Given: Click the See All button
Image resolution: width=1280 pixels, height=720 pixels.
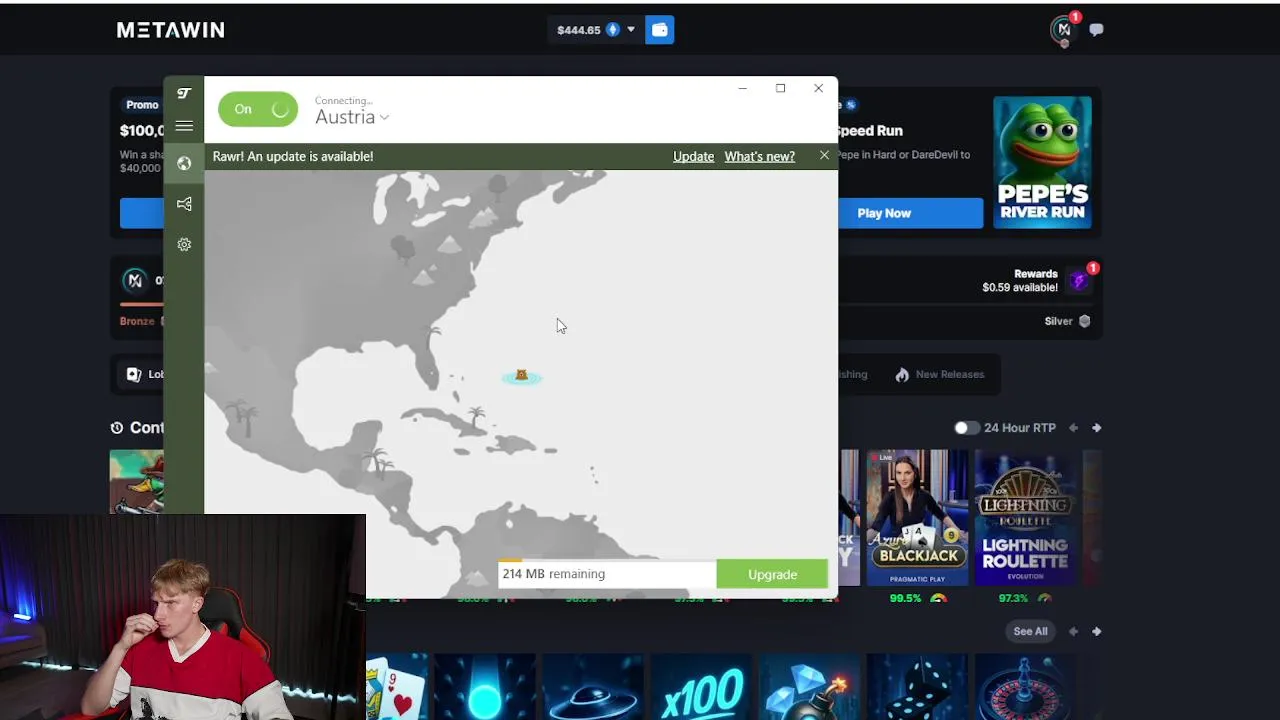Looking at the screenshot, I should [x=1030, y=631].
